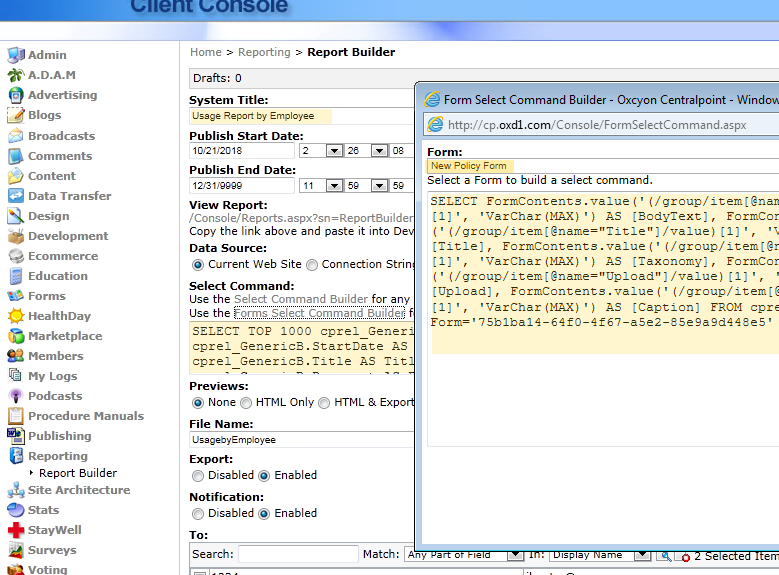This screenshot has height=575, width=779.
Task: Click the A.D.A.M palm tree icon
Action: click(15, 75)
